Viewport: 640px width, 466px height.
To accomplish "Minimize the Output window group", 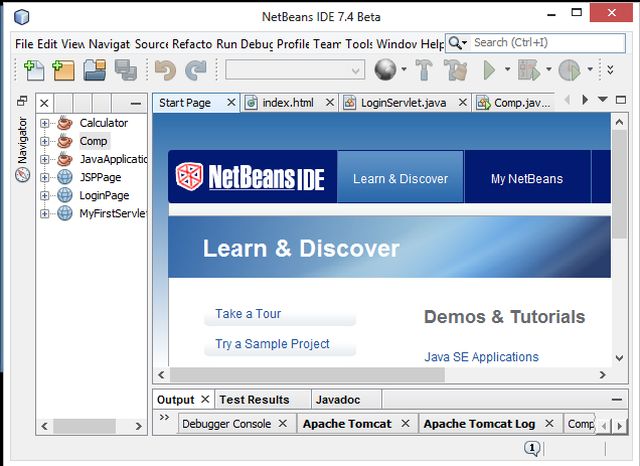I will point(617,399).
